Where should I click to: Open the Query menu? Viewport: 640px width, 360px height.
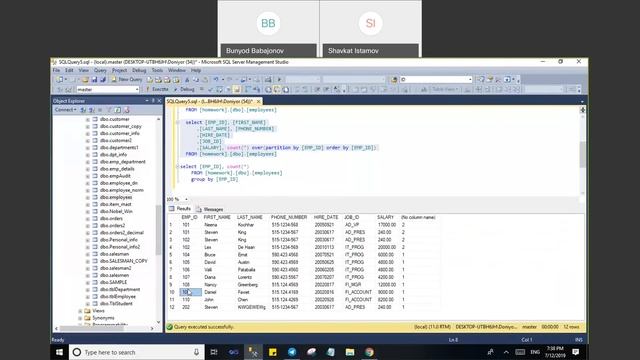pyautogui.click(x=100, y=70)
